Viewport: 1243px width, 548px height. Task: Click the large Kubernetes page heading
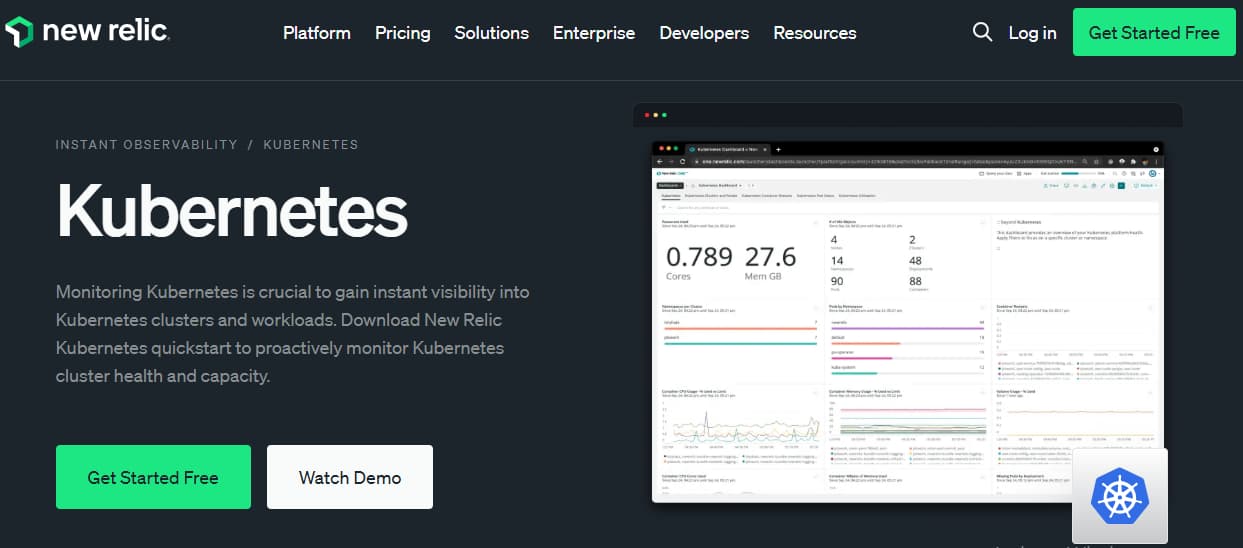[x=232, y=210]
